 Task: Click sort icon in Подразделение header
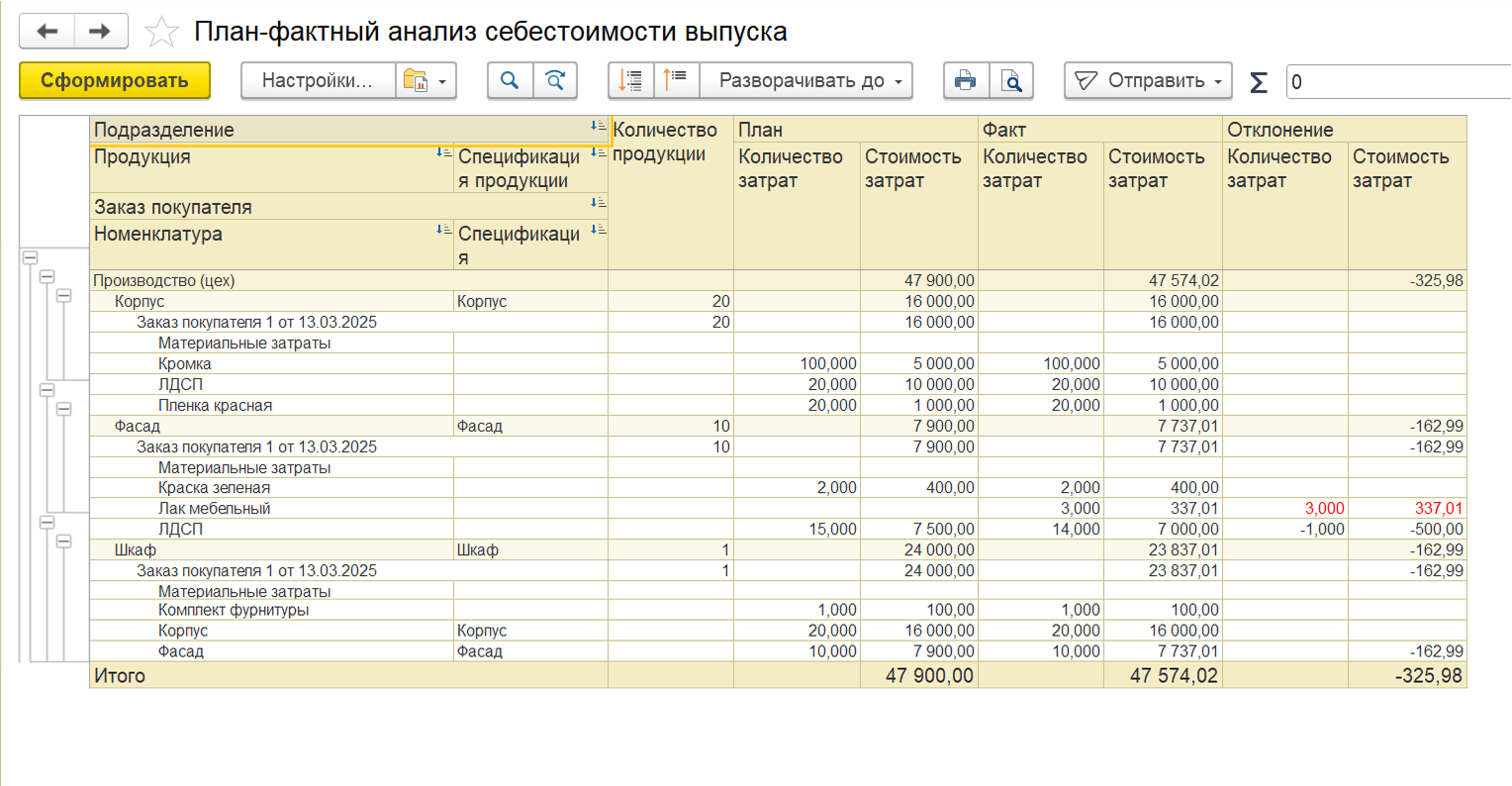598,127
